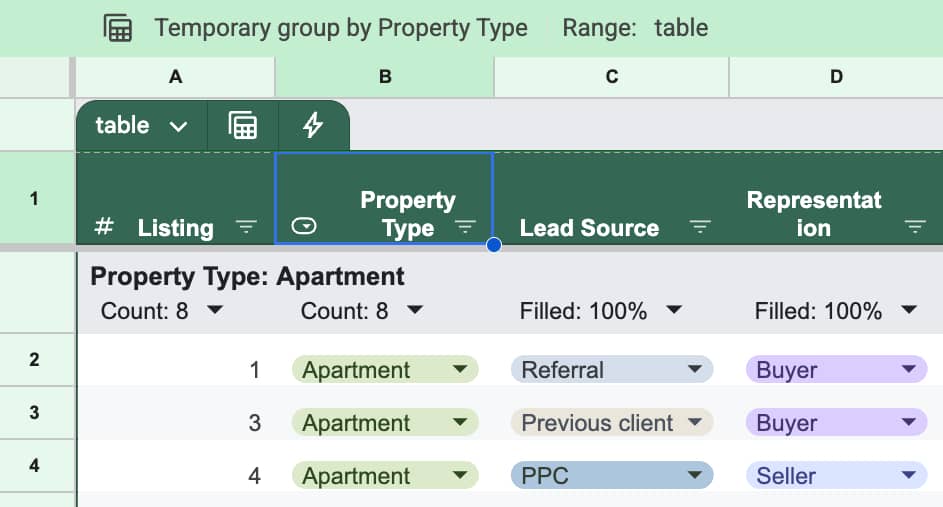Select column B header
The image size is (943, 507).
pos(385,77)
